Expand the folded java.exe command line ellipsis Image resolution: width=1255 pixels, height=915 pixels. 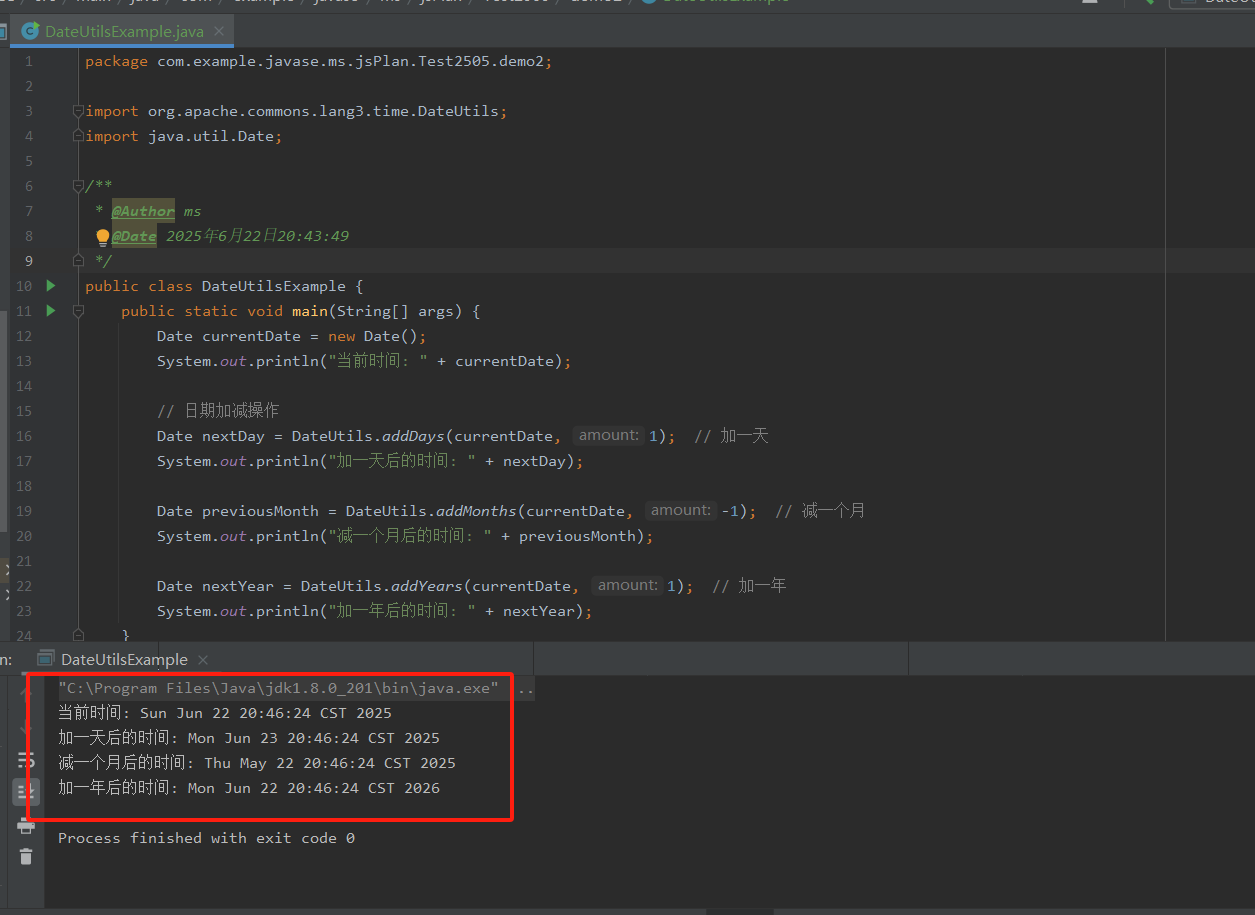click(524, 689)
